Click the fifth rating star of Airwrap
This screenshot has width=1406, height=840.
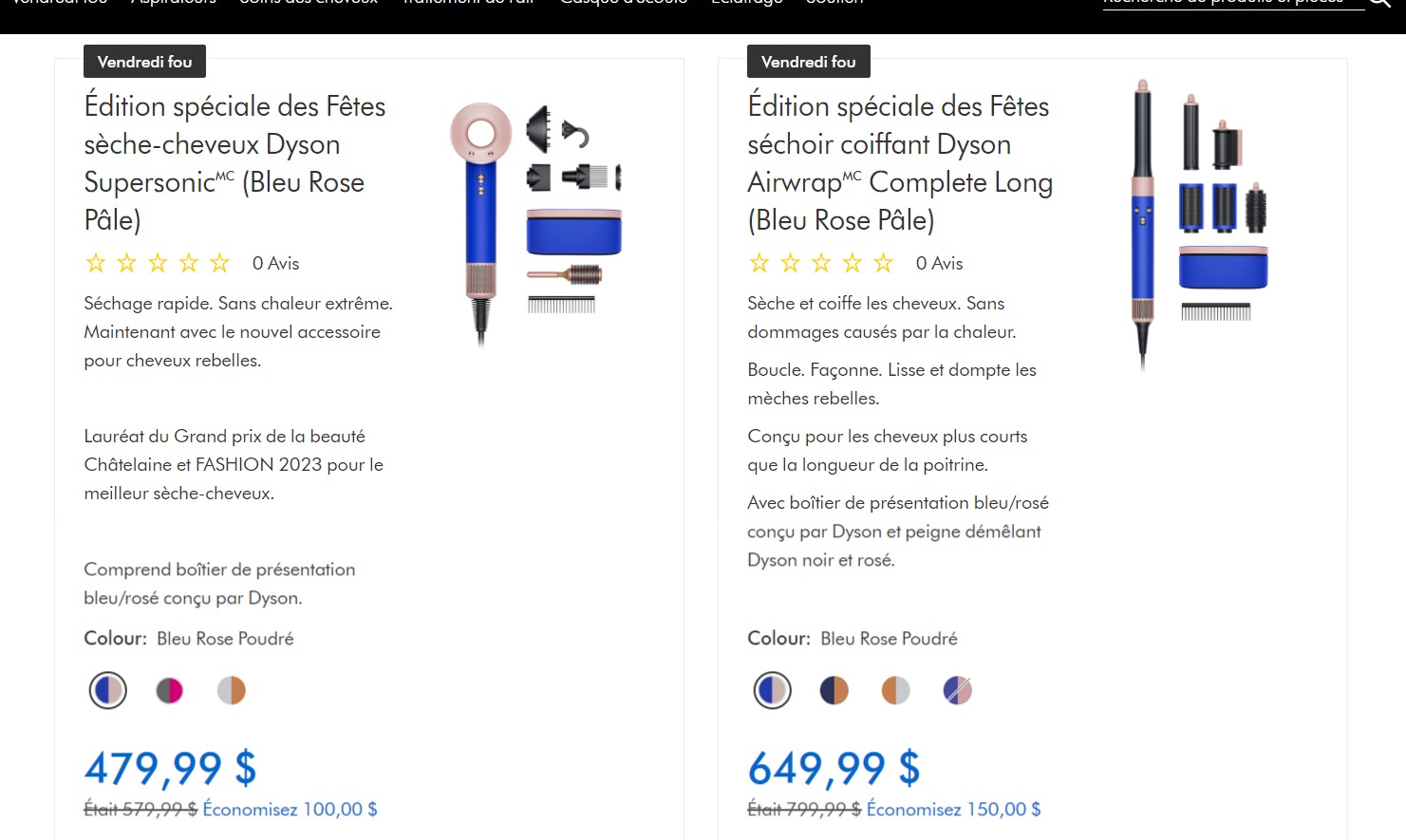[883, 263]
